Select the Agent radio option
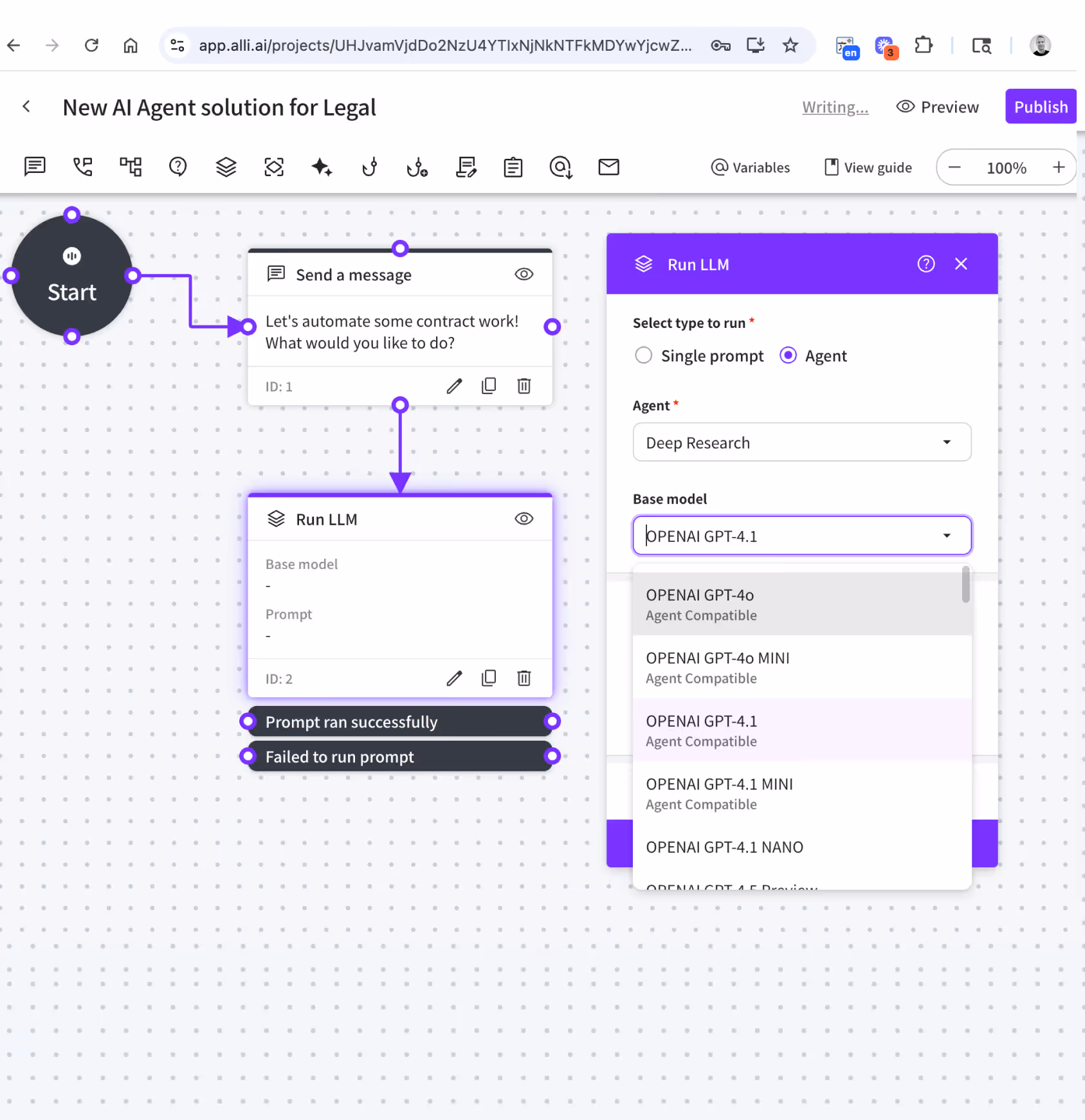Viewport: 1085px width, 1120px height. click(x=789, y=356)
